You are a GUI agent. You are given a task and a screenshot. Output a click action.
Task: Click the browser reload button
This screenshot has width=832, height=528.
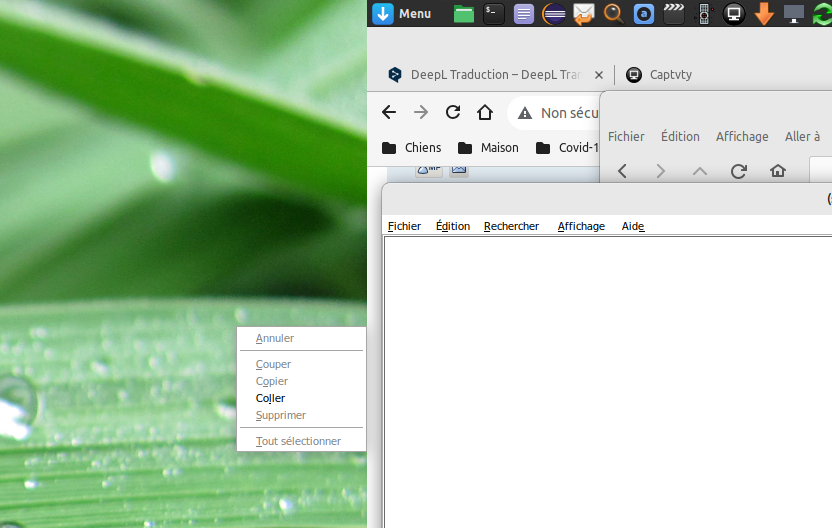[x=453, y=113]
